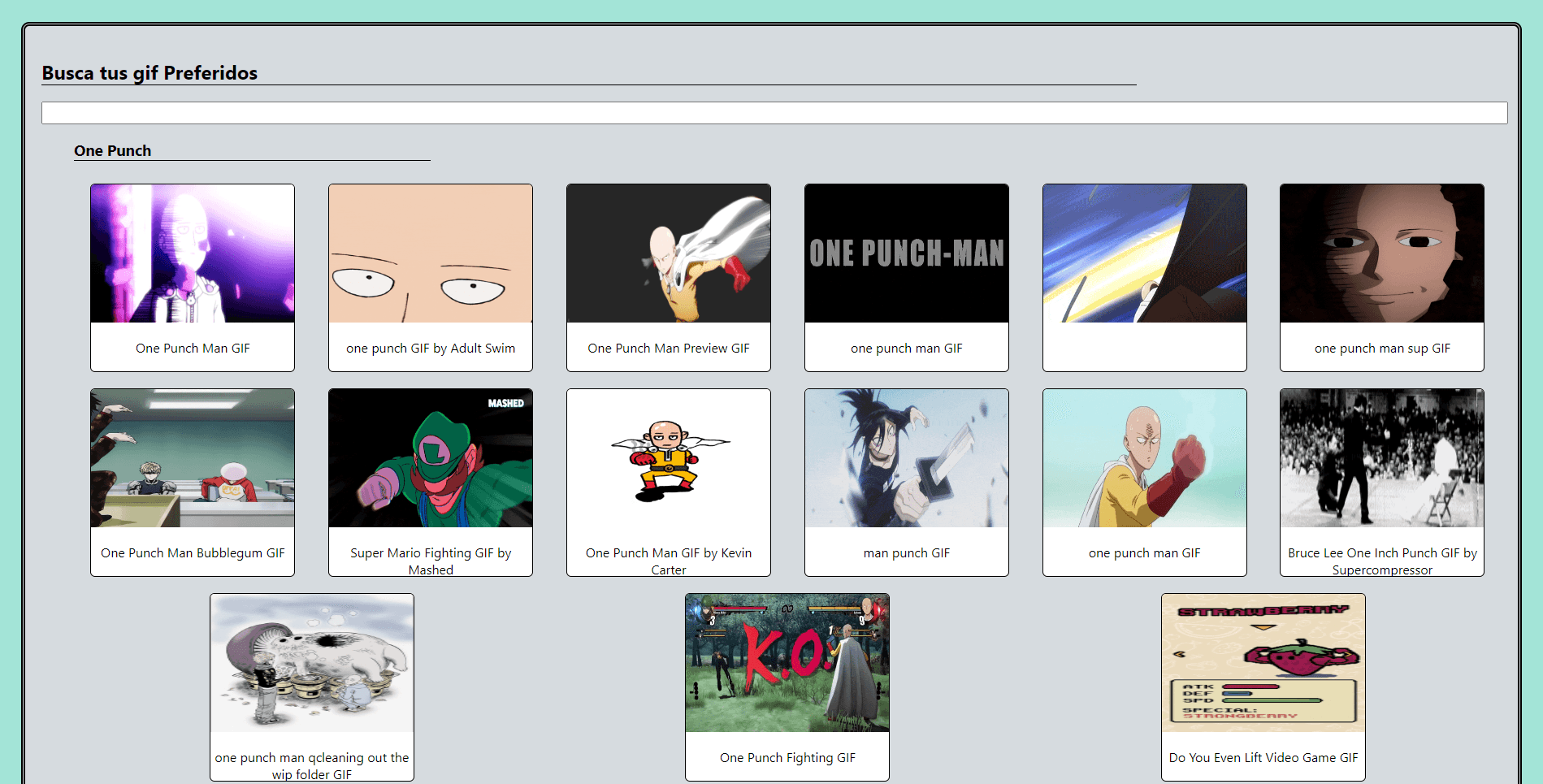Click the ONE PUNCH-MAN title card thumbnail

907,253
